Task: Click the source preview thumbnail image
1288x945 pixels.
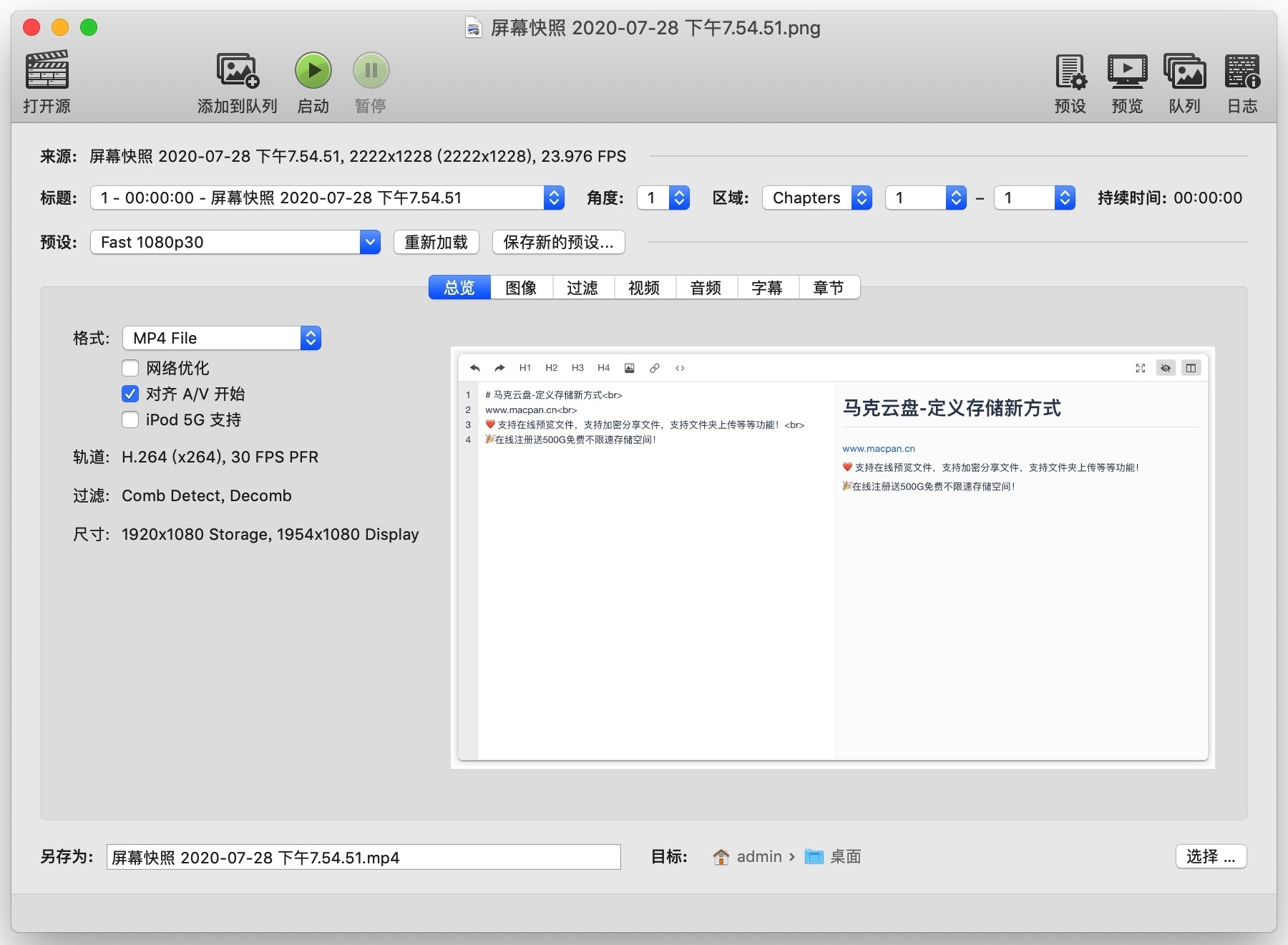Action: 833,558
